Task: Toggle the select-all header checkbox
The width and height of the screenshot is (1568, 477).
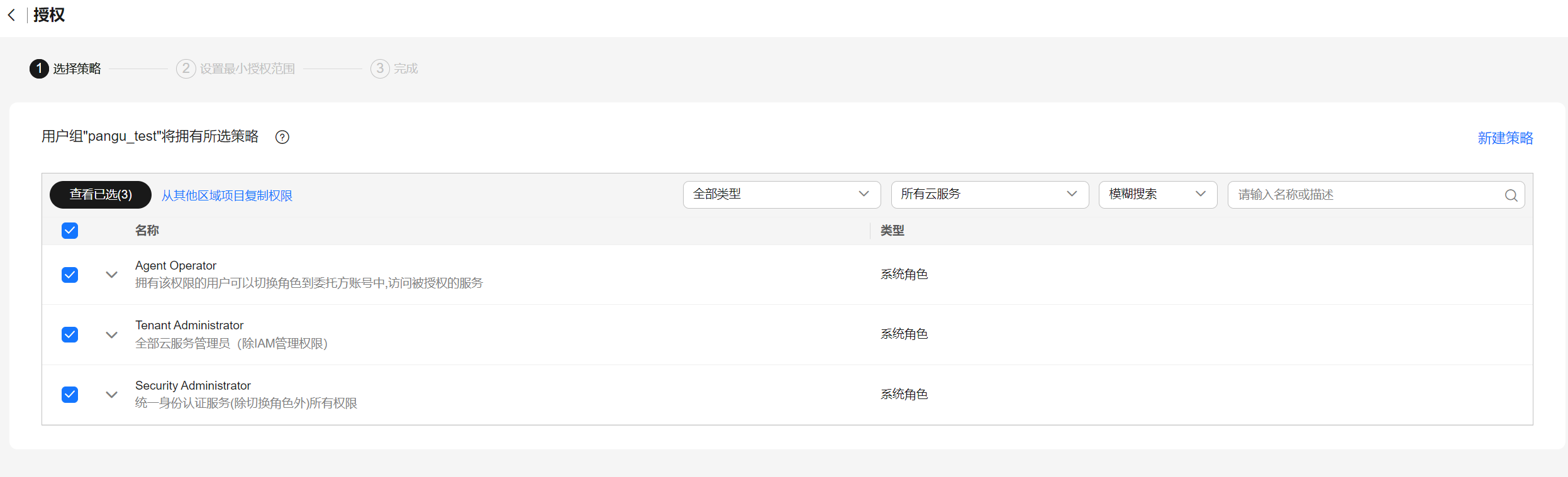Action: (x=70, y=231)
